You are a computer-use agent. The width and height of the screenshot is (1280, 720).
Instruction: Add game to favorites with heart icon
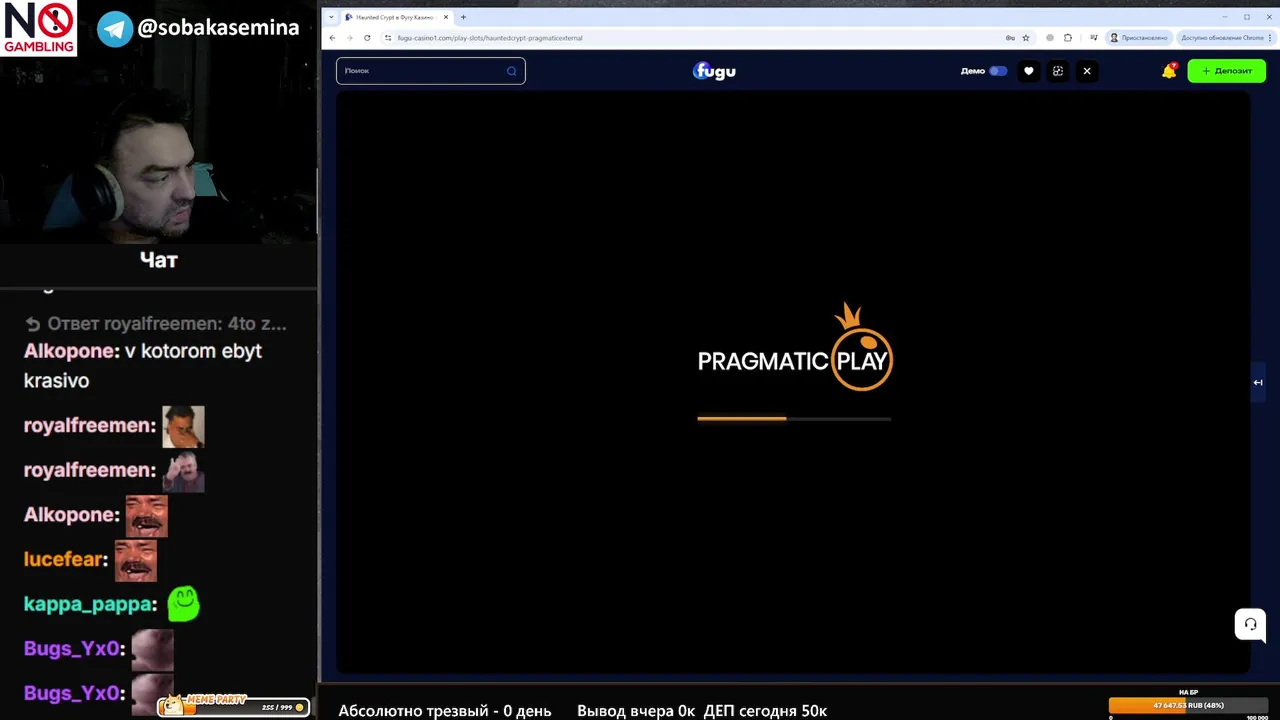1028,71
